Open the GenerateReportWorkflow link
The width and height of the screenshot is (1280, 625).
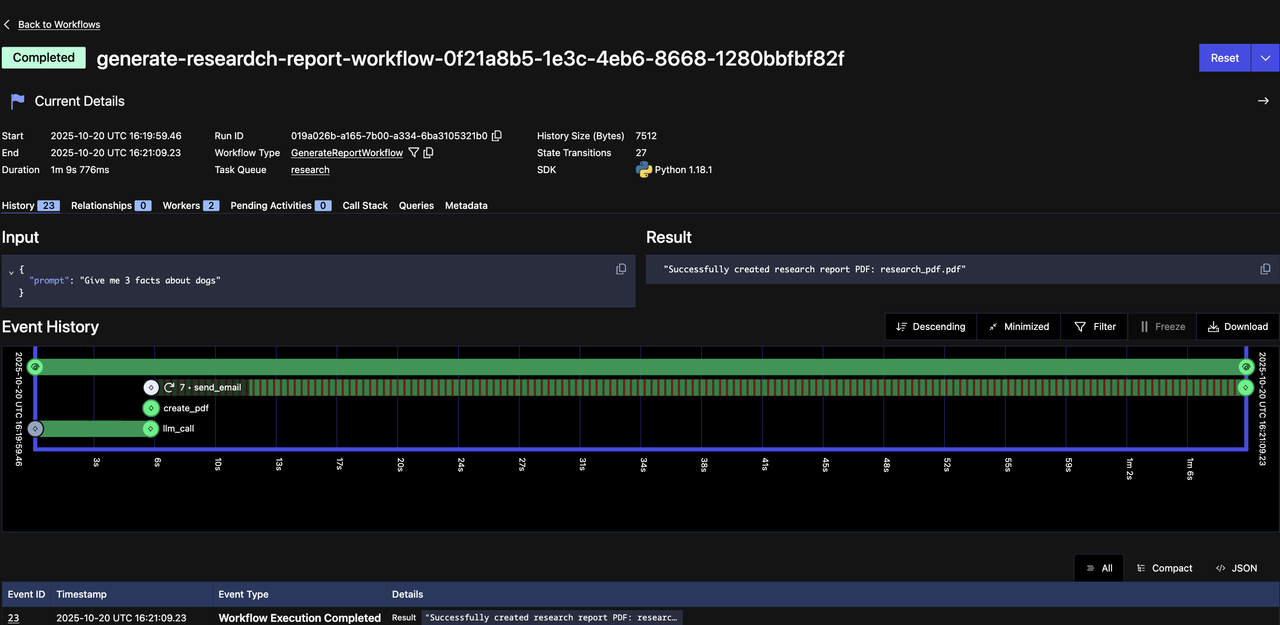point(347,153)
